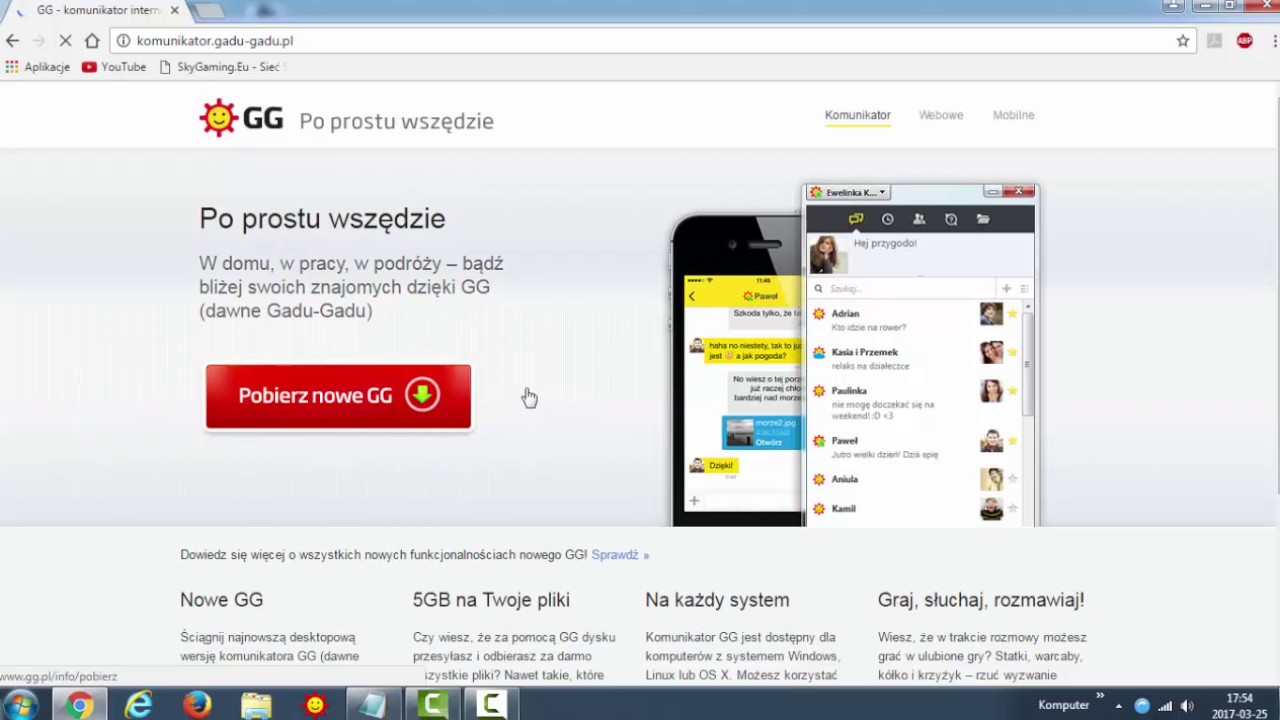The height and width of the screenshot is (720, 1280).
Task: Close the GG - komunikator browser tab
Action: tap(174, 10)
